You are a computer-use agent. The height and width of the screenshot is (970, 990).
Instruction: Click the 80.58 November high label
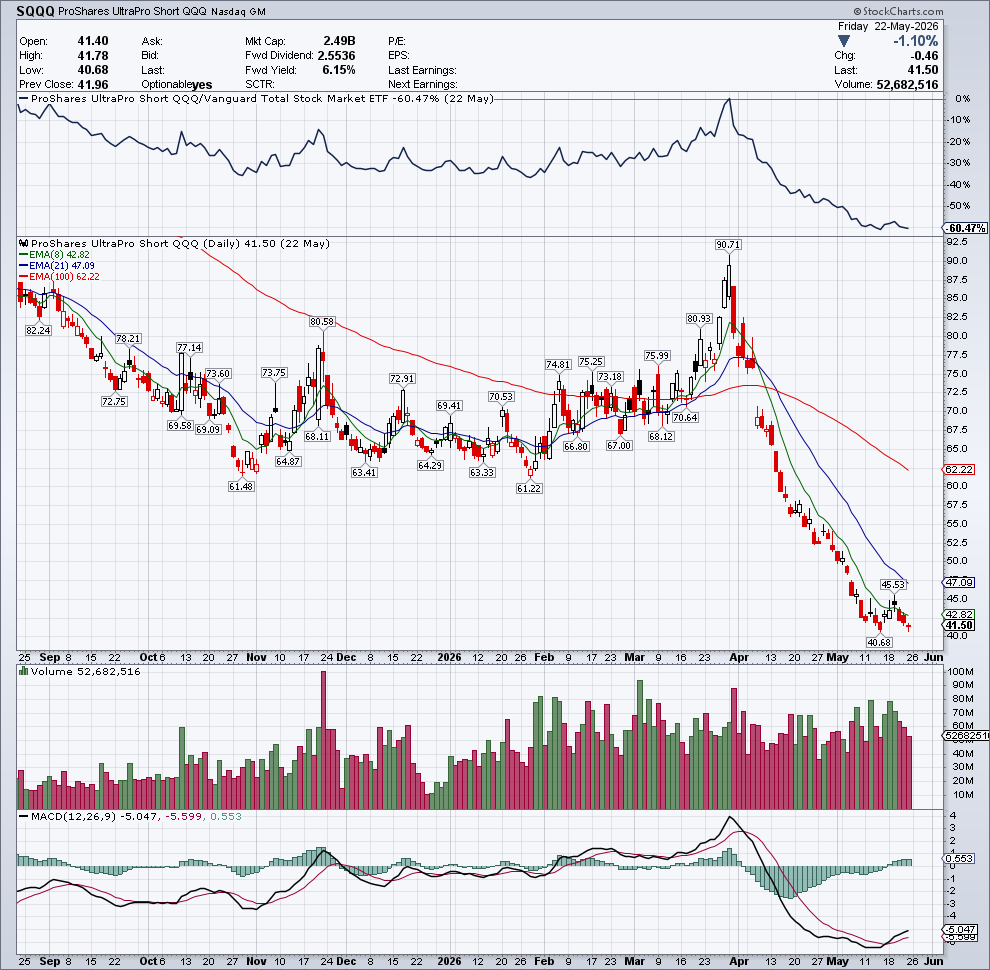[x=322, y=321]
